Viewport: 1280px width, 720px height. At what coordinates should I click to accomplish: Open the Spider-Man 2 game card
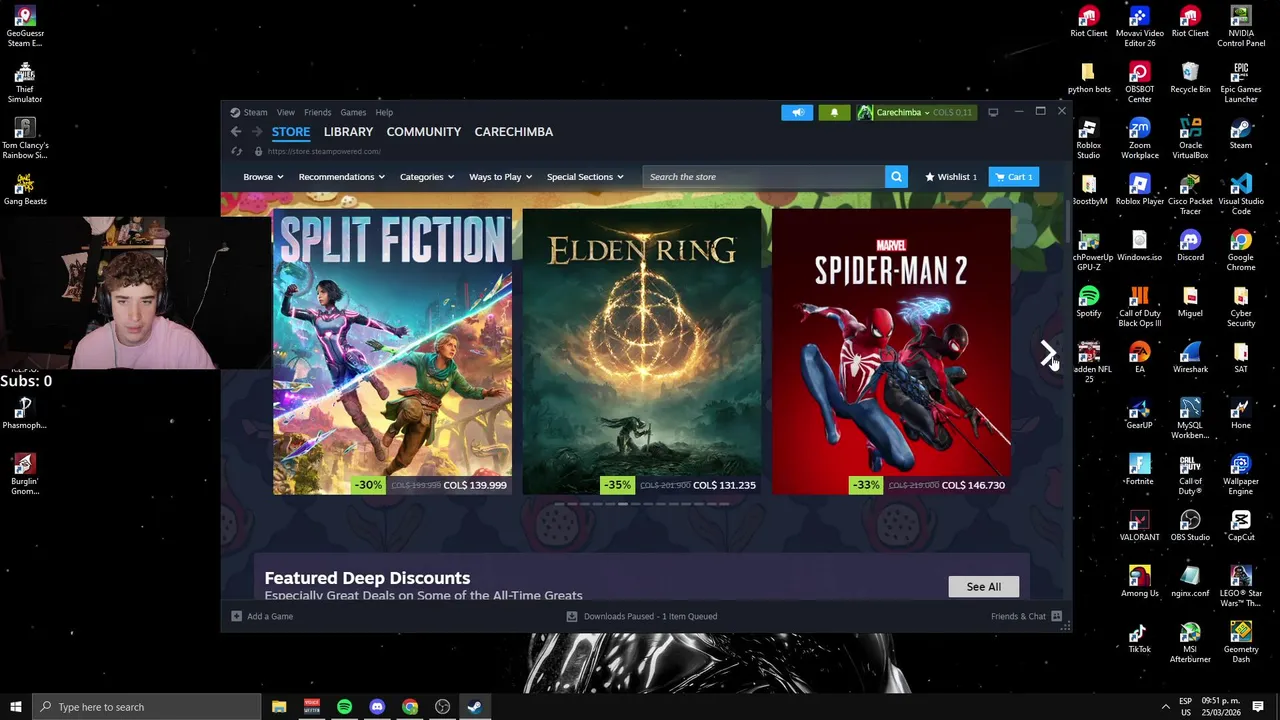[x=891, y=352]
